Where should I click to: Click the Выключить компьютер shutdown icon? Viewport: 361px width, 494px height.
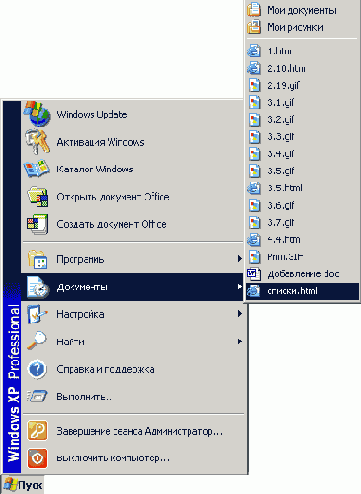click(37, 458)
